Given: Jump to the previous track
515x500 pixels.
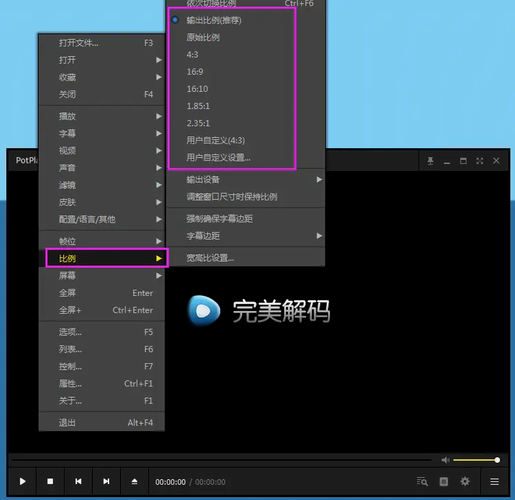Looking at the screenshot, I should [78, 481].
